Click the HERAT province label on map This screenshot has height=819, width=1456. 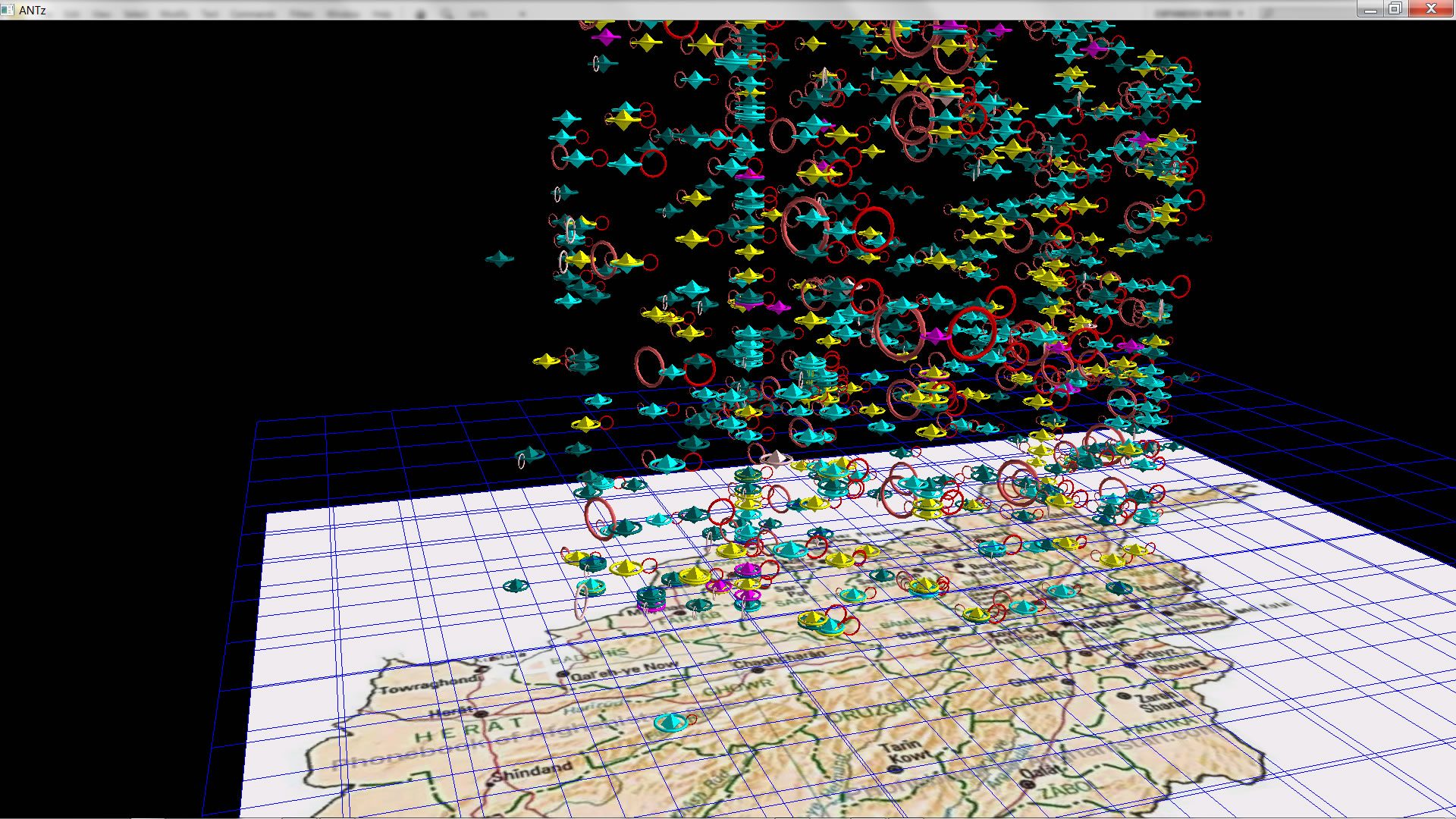tap(469, 731)
